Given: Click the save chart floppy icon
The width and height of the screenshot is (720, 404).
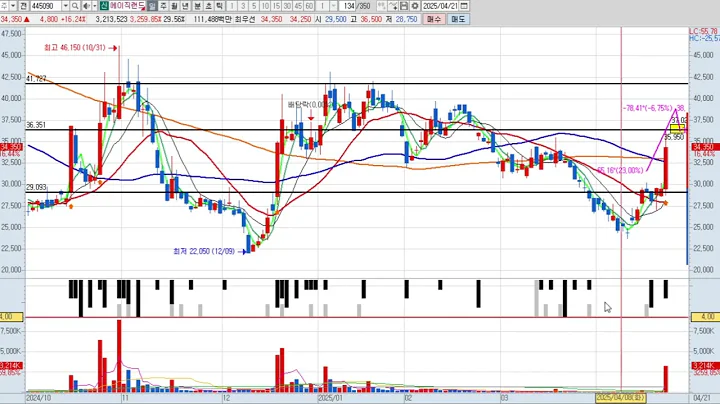Looking at the screenshot, I should click(404, 6).
